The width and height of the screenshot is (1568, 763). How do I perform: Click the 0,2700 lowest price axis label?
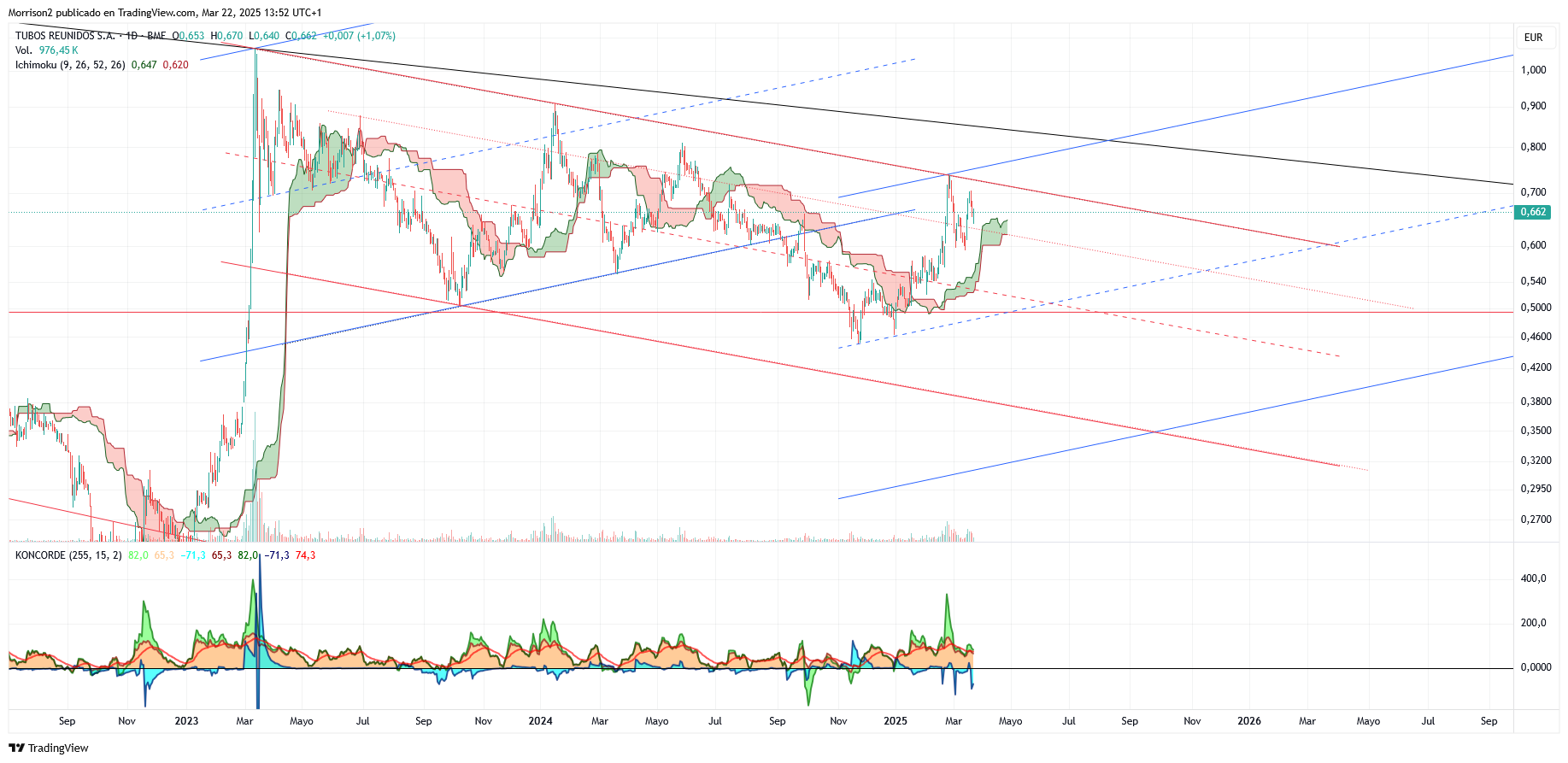[1536, 519]
